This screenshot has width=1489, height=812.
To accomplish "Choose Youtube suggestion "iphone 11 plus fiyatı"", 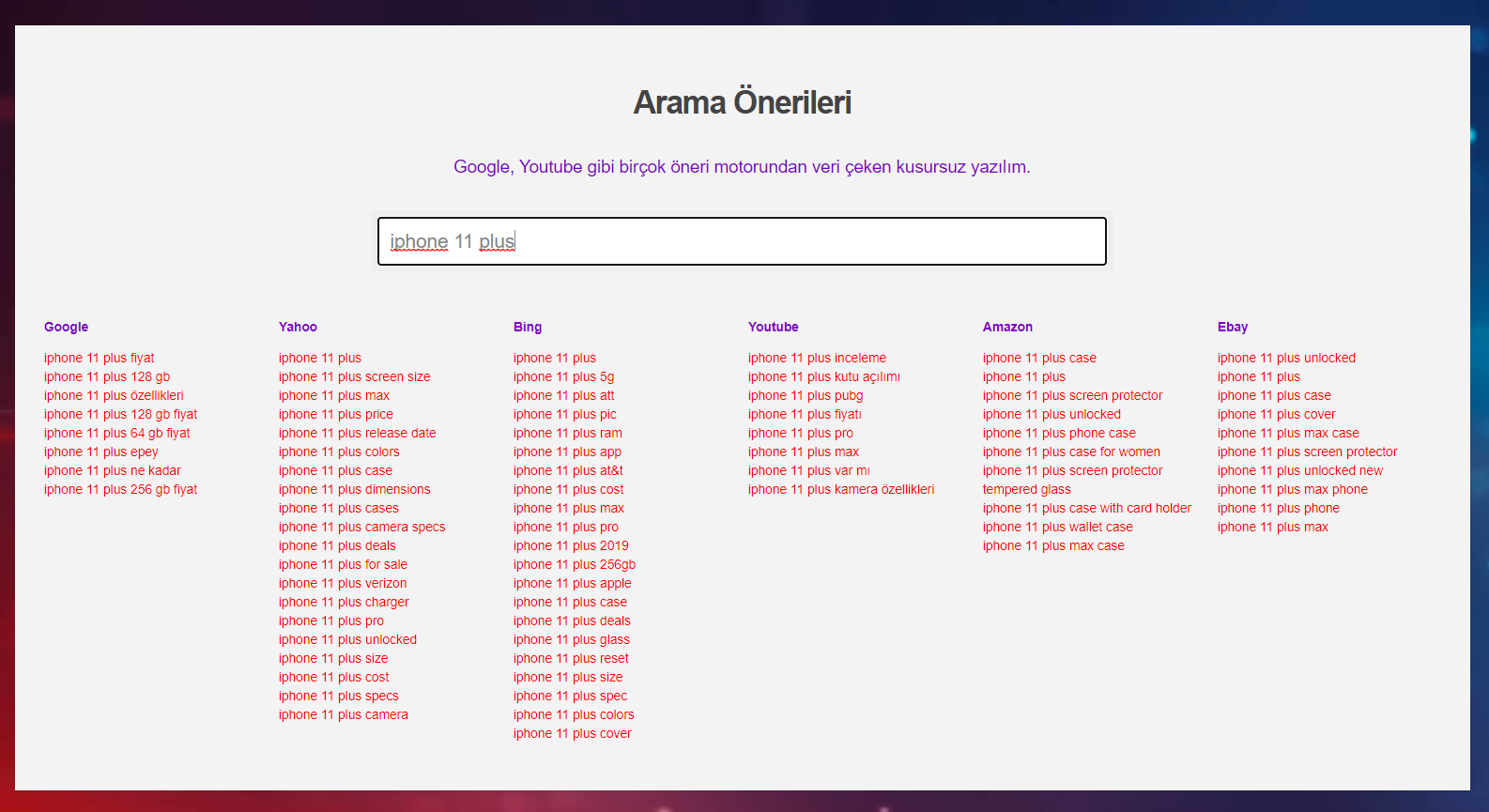I will pos(805,414).
